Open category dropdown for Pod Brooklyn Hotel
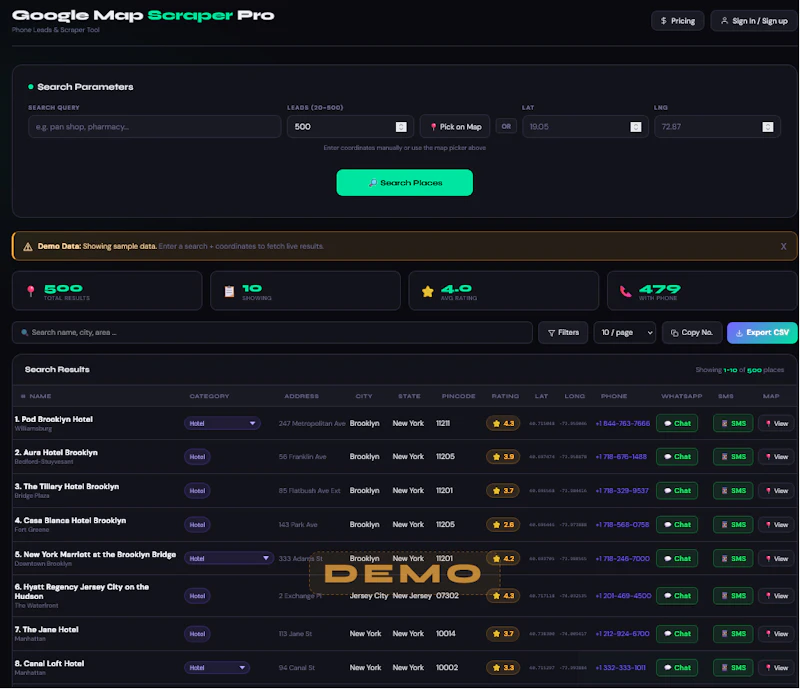 coord(222,424)
